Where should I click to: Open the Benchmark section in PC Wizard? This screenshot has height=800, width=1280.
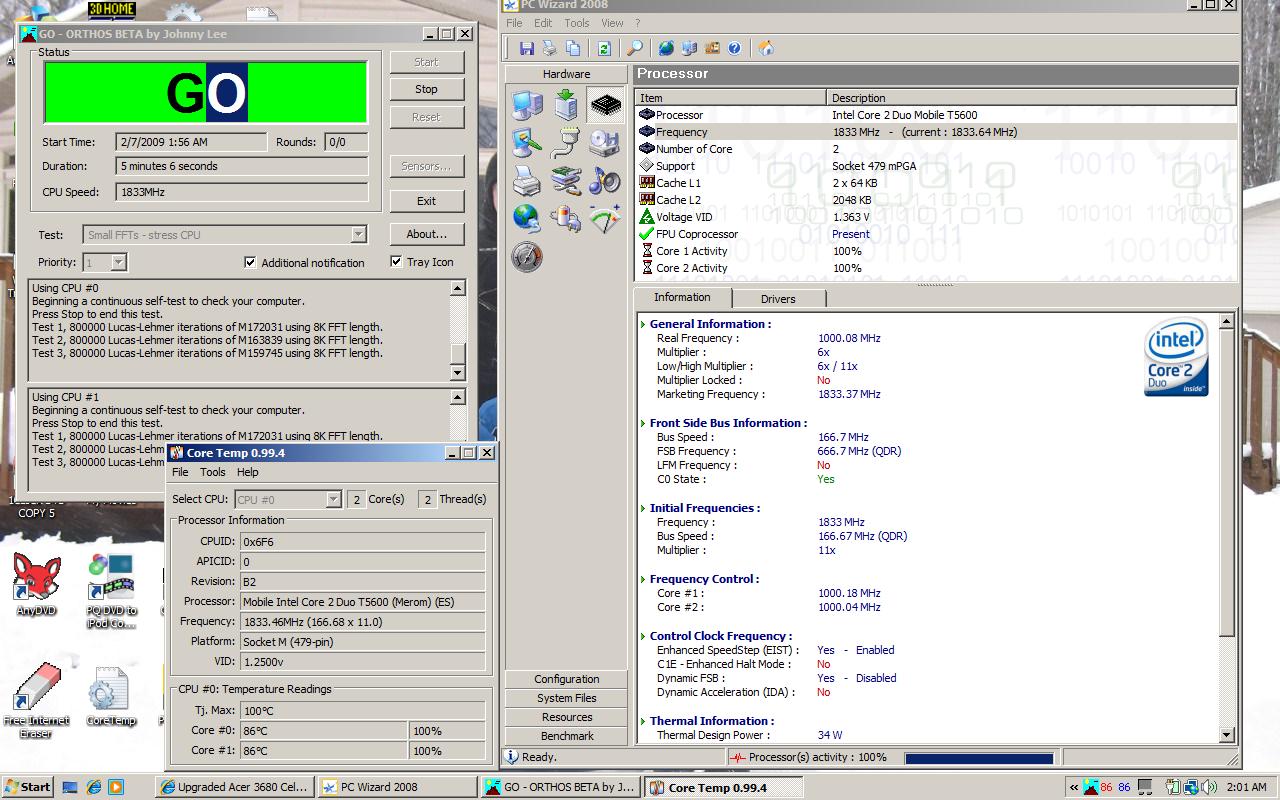[x=567, y=736]
